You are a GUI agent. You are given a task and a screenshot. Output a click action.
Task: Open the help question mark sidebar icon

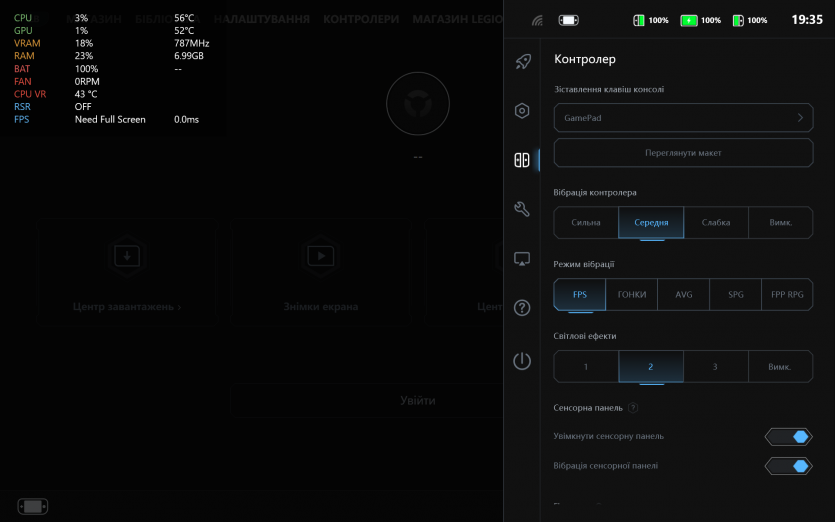522,308
